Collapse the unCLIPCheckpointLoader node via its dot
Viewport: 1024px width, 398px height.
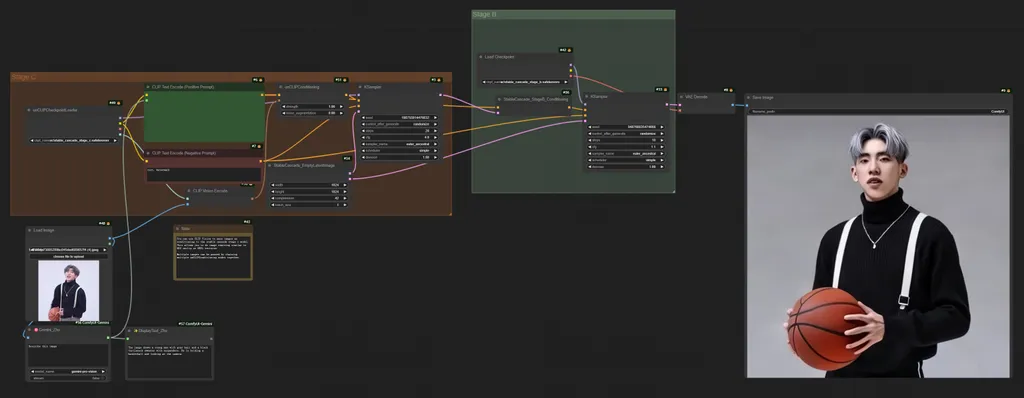pos(29,110)
